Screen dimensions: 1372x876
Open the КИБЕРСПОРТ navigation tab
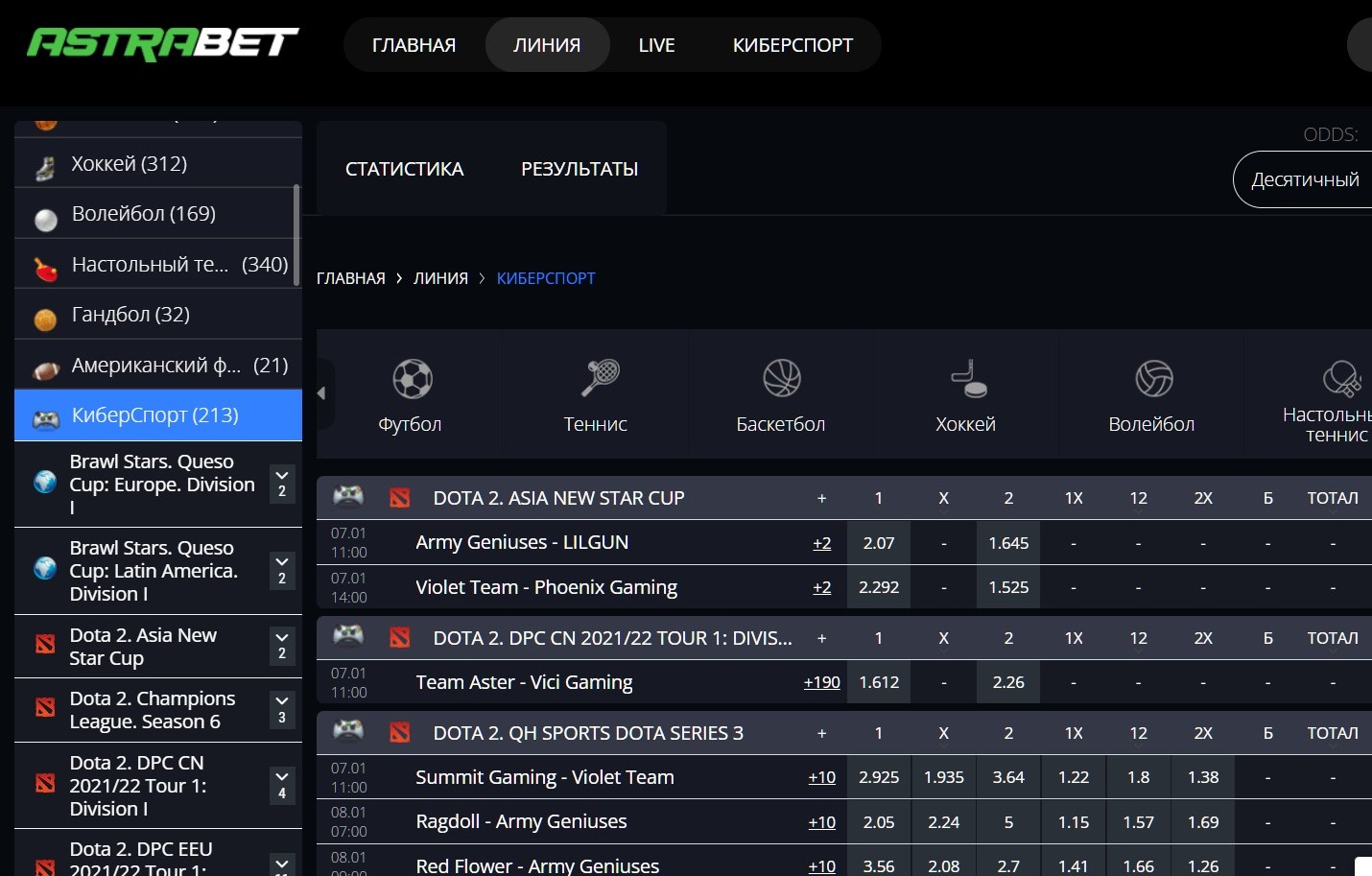tap(792, 45)
